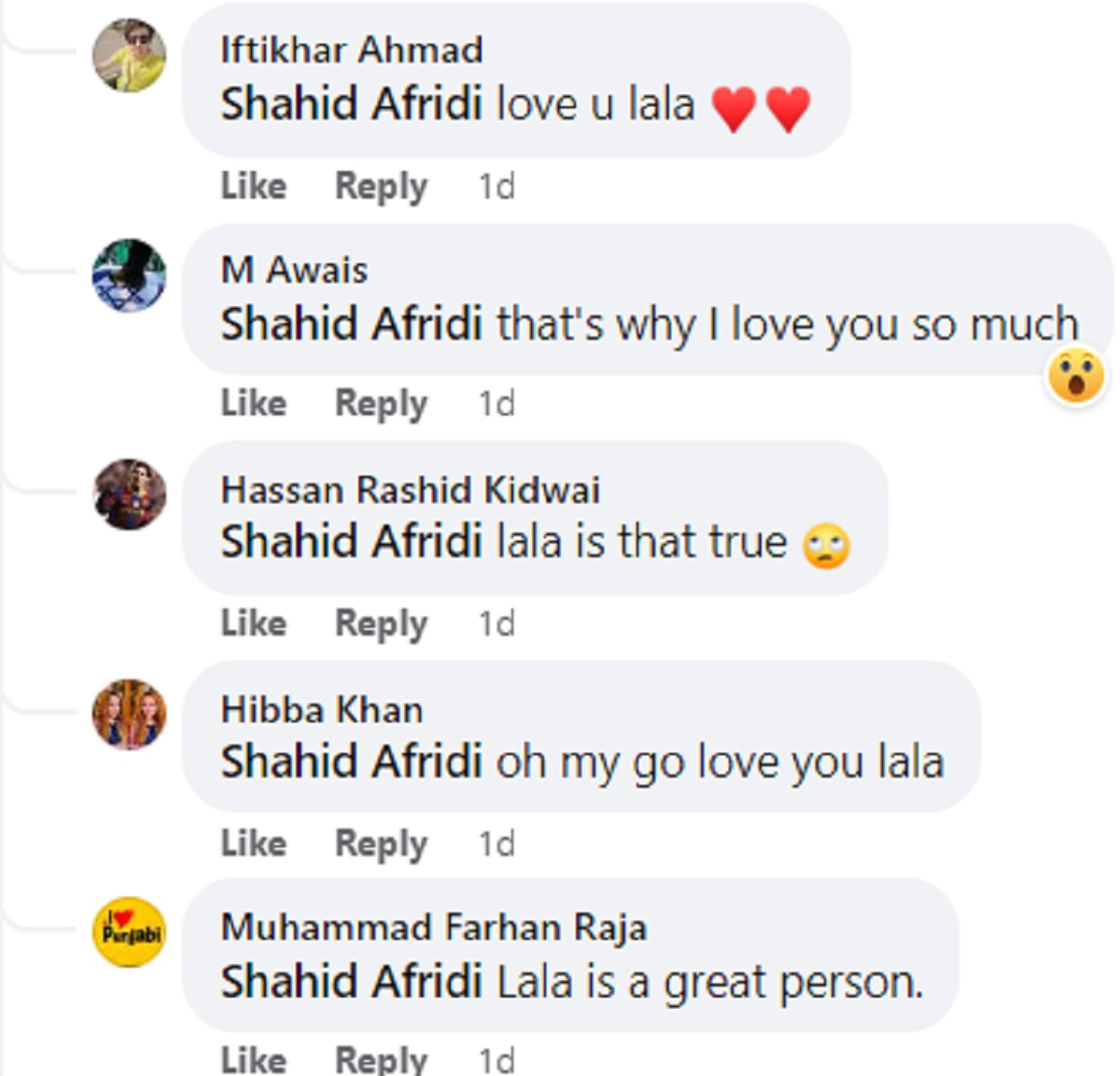Viewport: 1120px width, 1076px height.
Task: Reply to M Awais's comment
Action: (381, 403)
